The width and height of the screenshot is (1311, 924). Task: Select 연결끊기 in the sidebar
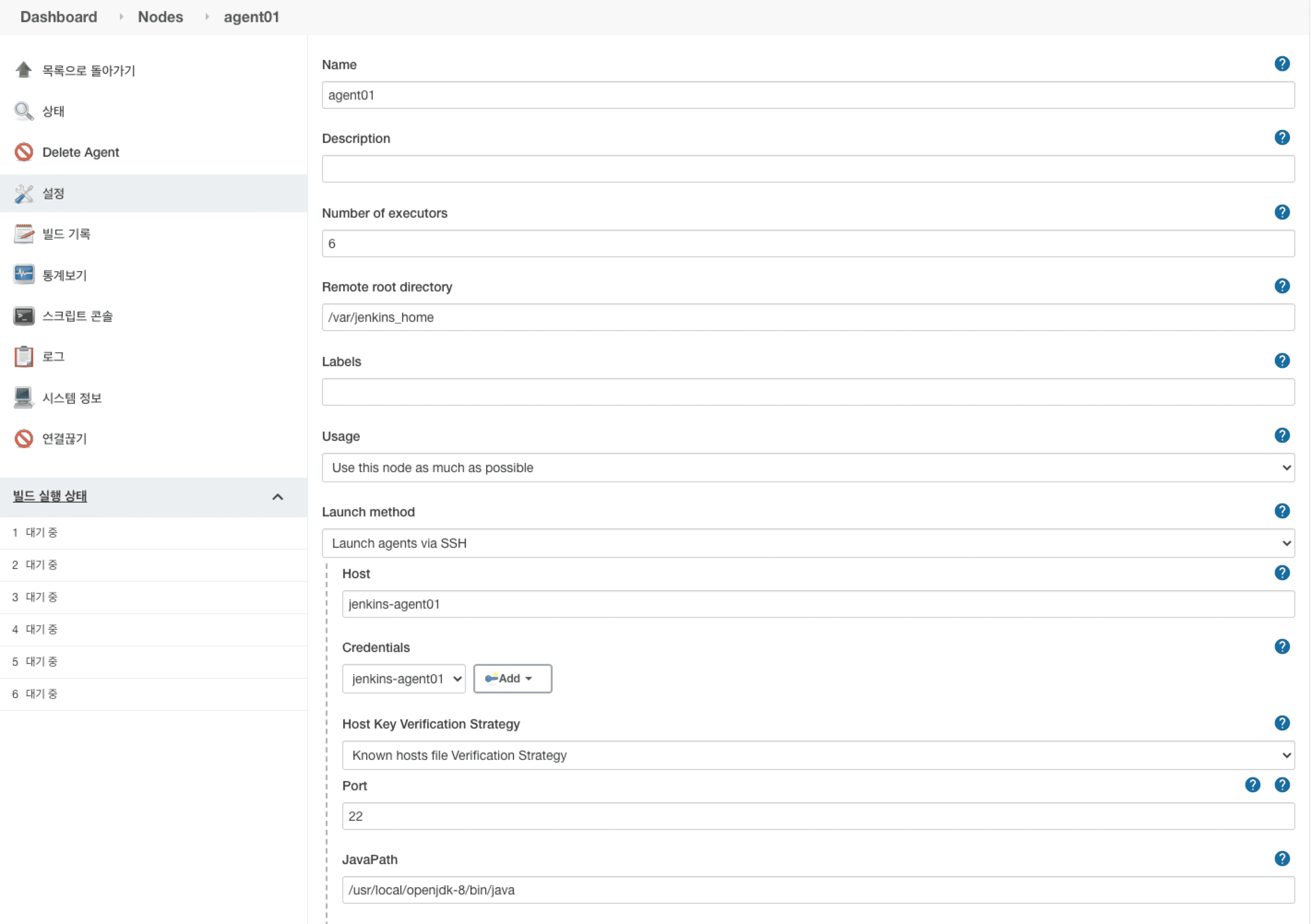coord(65,438)
